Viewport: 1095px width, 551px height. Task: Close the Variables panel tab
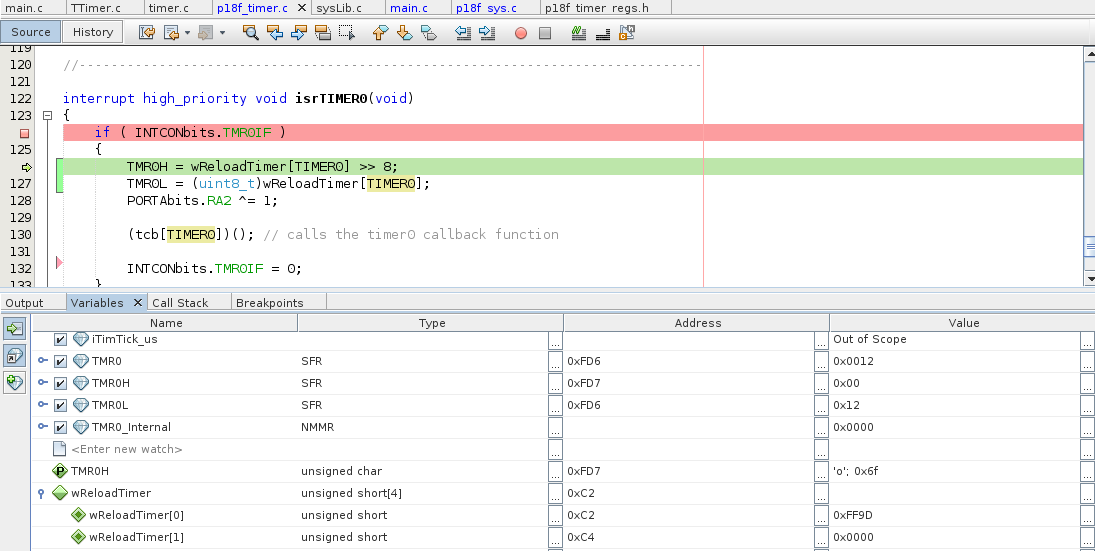tap(138, 302)
